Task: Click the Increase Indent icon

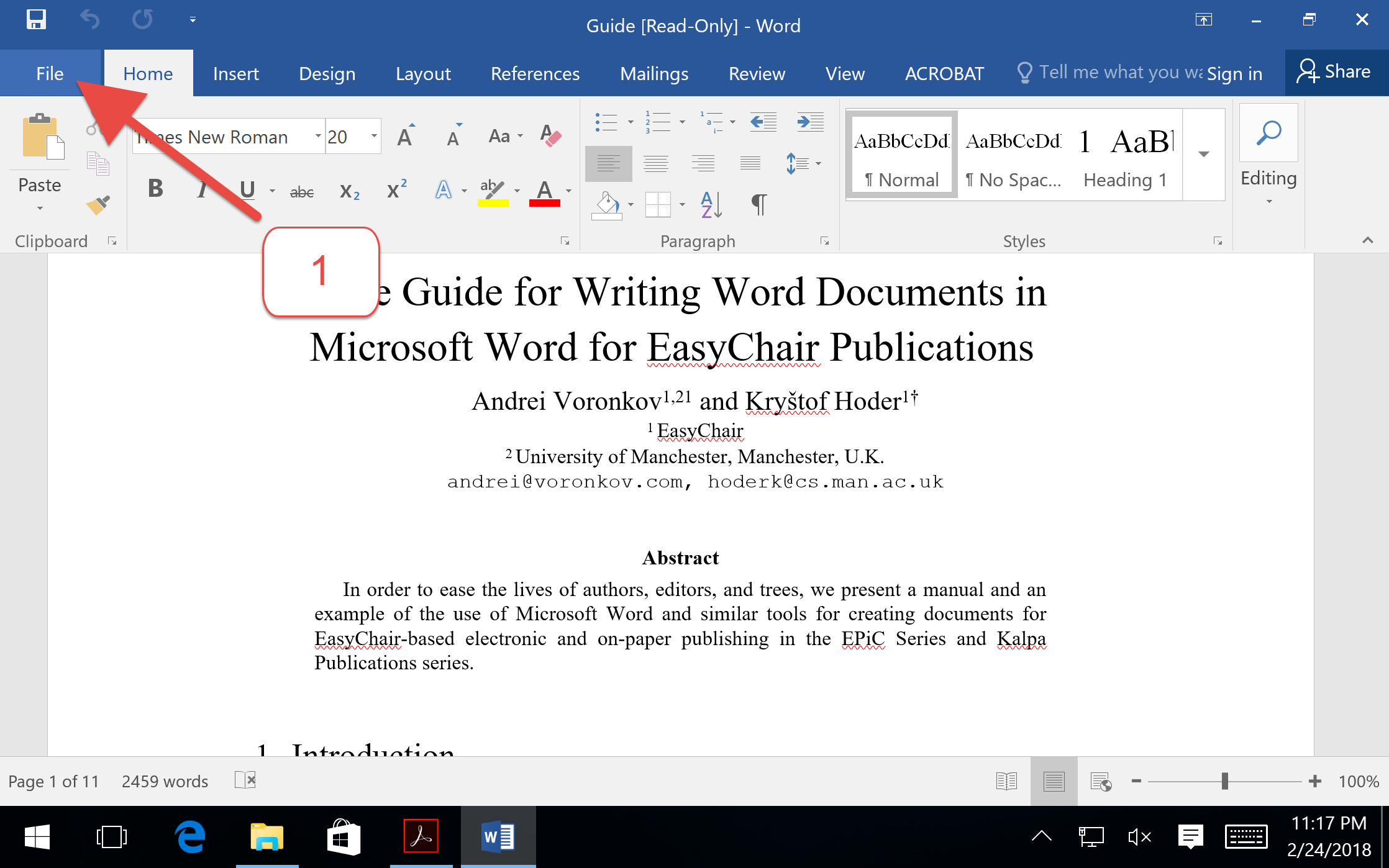Action: click(x=811, y=122)
